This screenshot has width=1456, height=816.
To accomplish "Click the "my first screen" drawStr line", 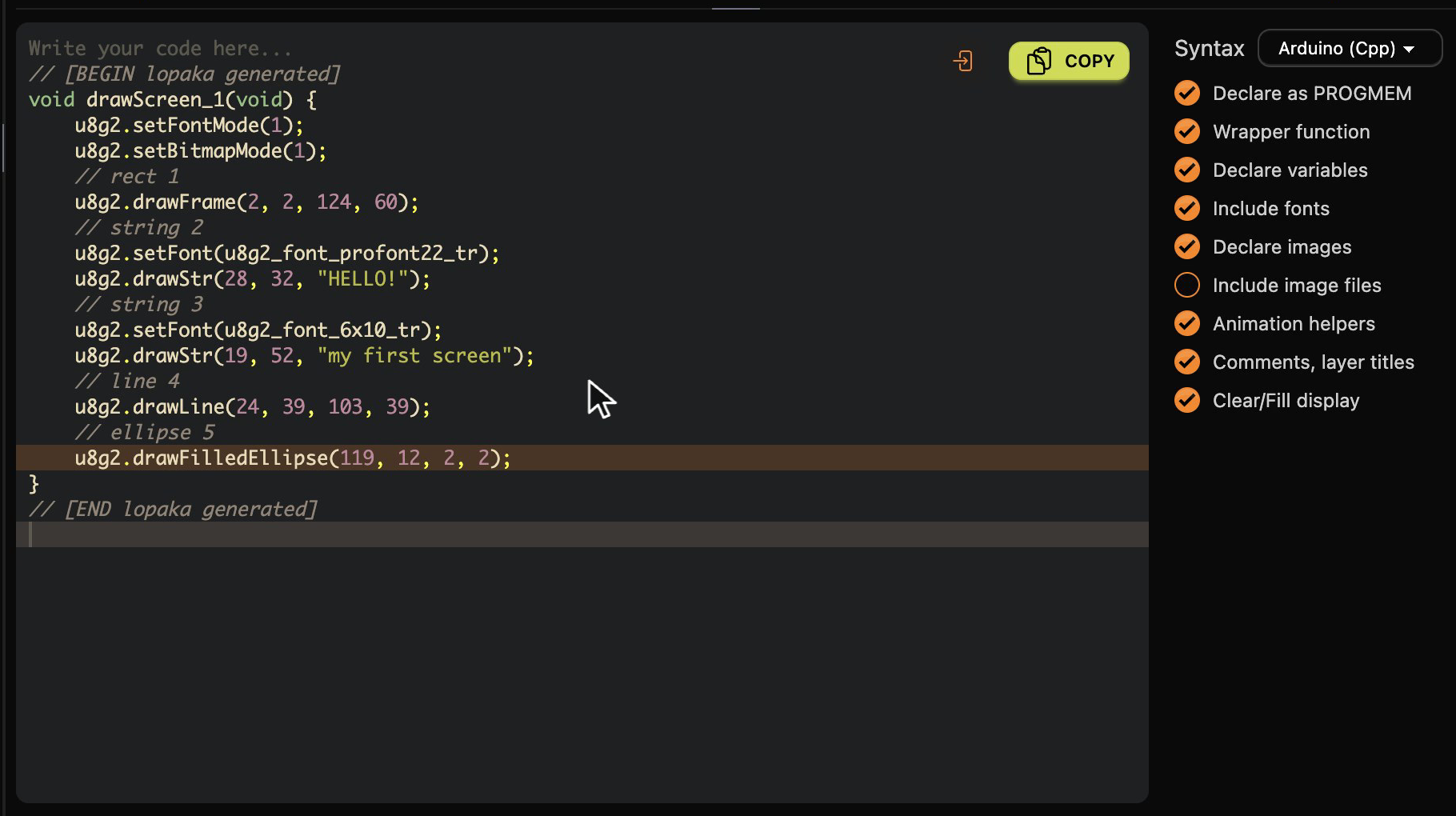I will click(304, 355).
